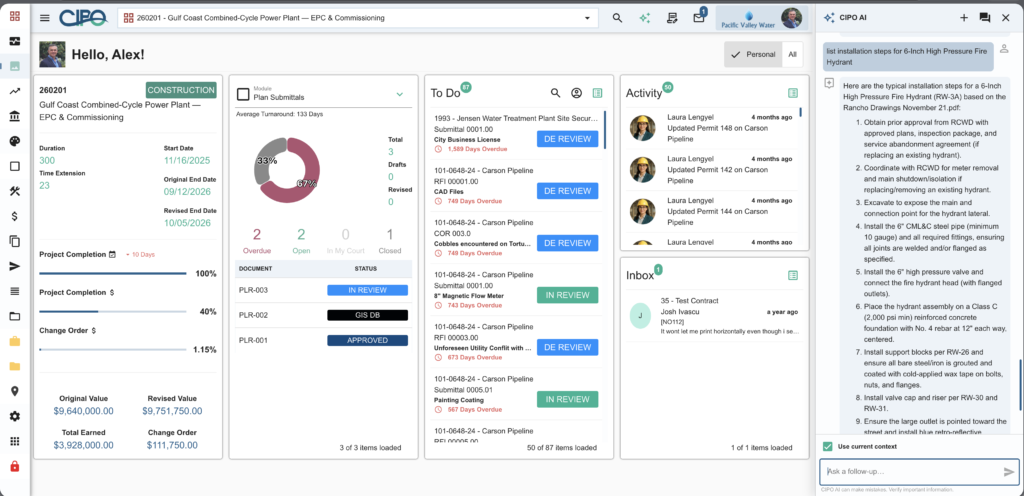Click the Project Completion 100% progress bar

pyautogui.click(x=112, y=273)
